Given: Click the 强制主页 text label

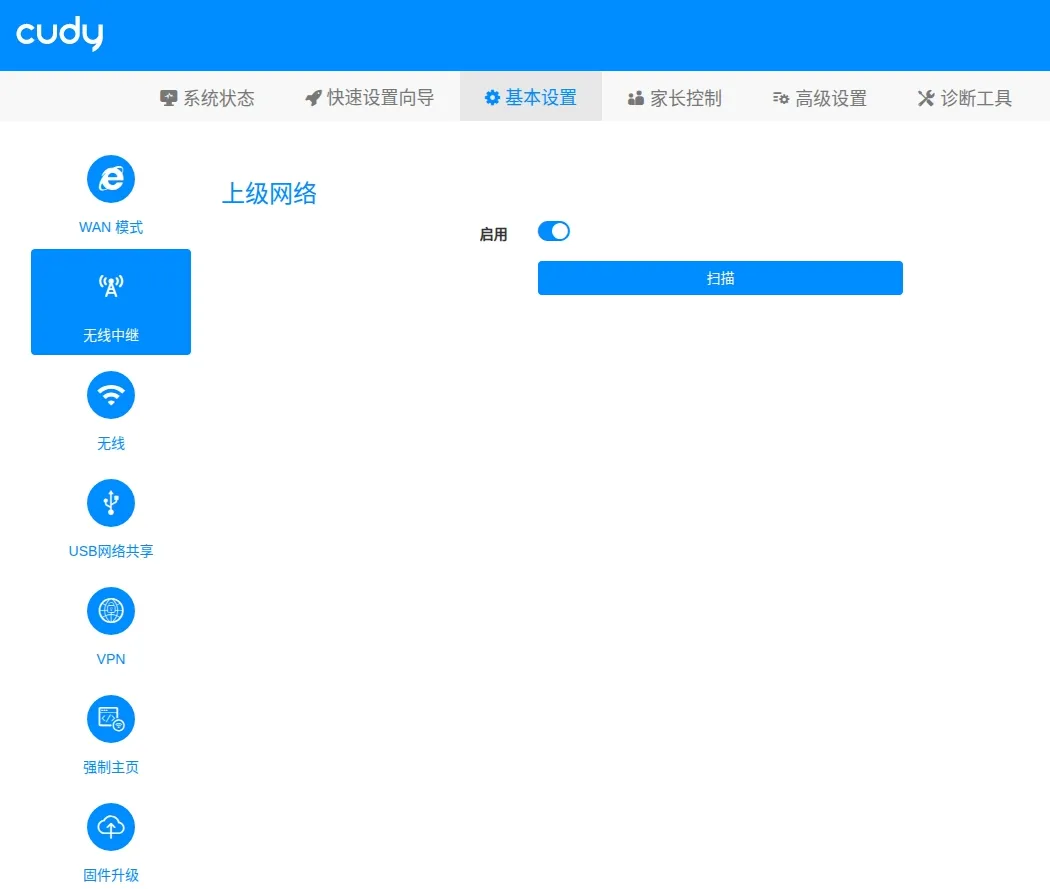Looking at the screenshot, I should 111,767.
